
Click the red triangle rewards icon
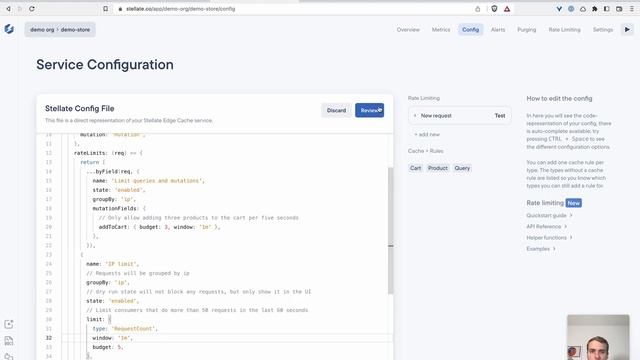click(507, 9)
